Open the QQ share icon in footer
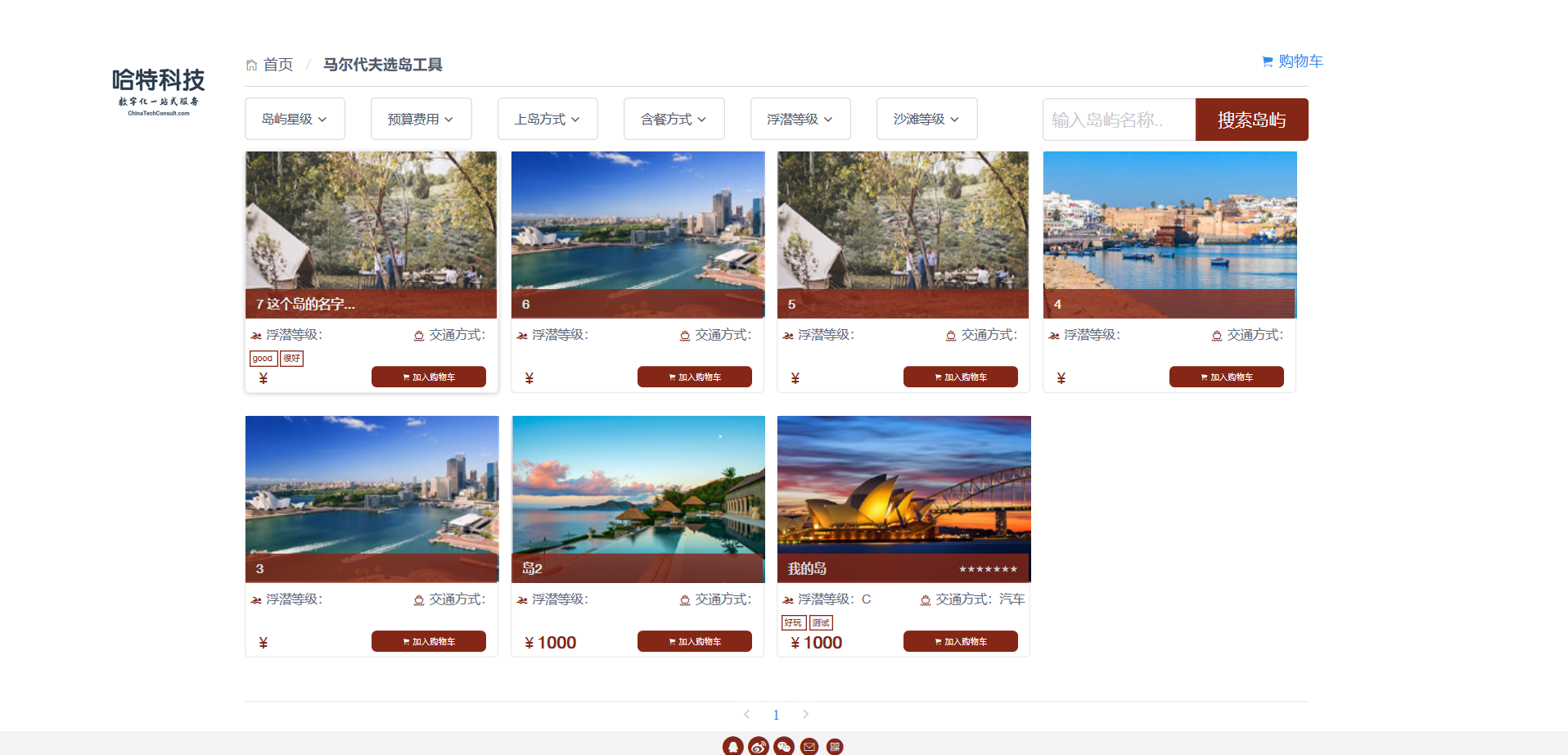The height and width of the screenshot is (755, 1568). [733, 746]
